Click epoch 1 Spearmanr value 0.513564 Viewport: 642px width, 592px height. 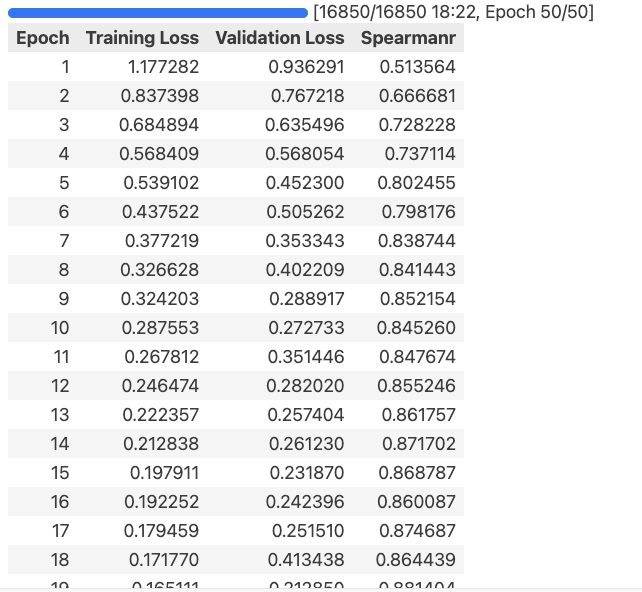[418, 67]
